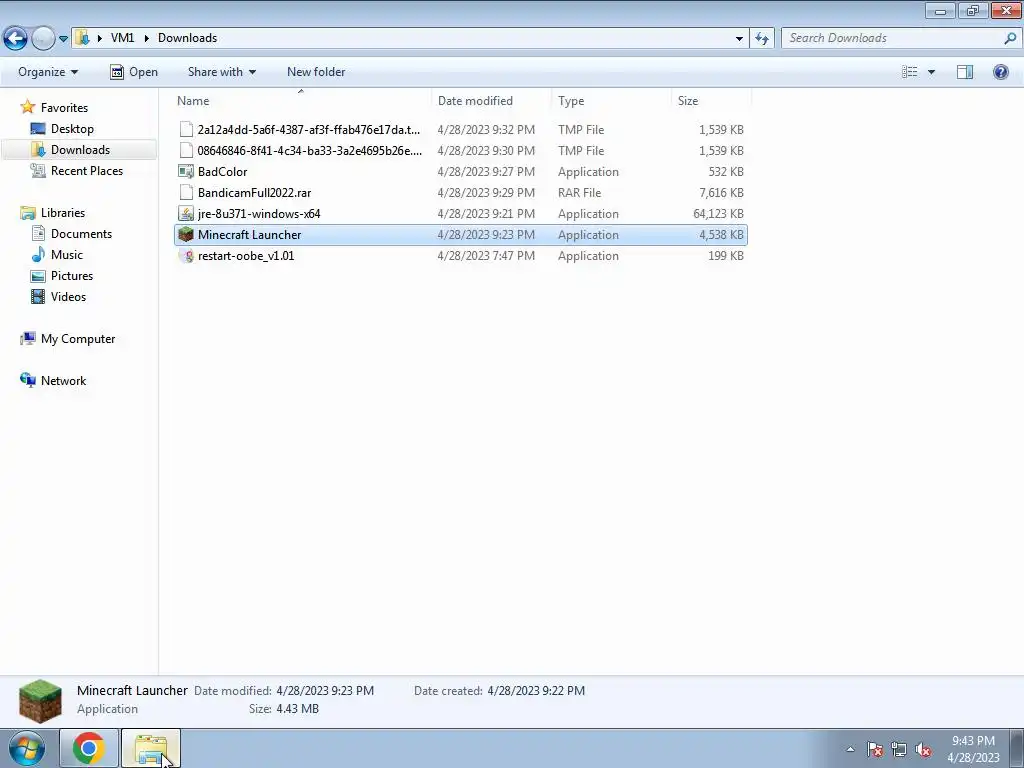Image resolution: width=1024 pixels, height=768 pixels.
Task: Click the Action Center flag tray icon
Action: pos(874,749)
